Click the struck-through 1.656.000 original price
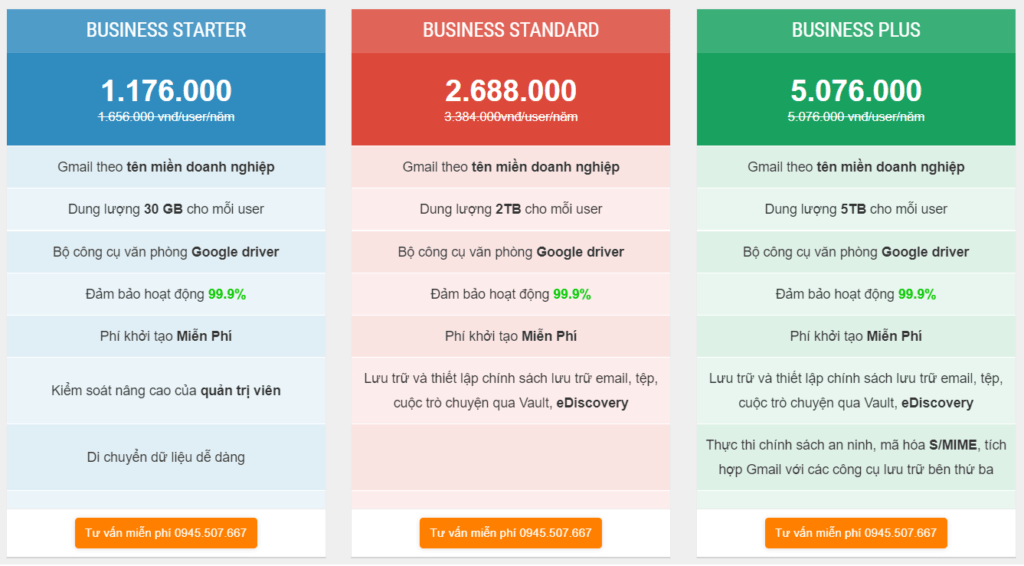Screen dimensions: 1024x566 click(x=166, y=117)
